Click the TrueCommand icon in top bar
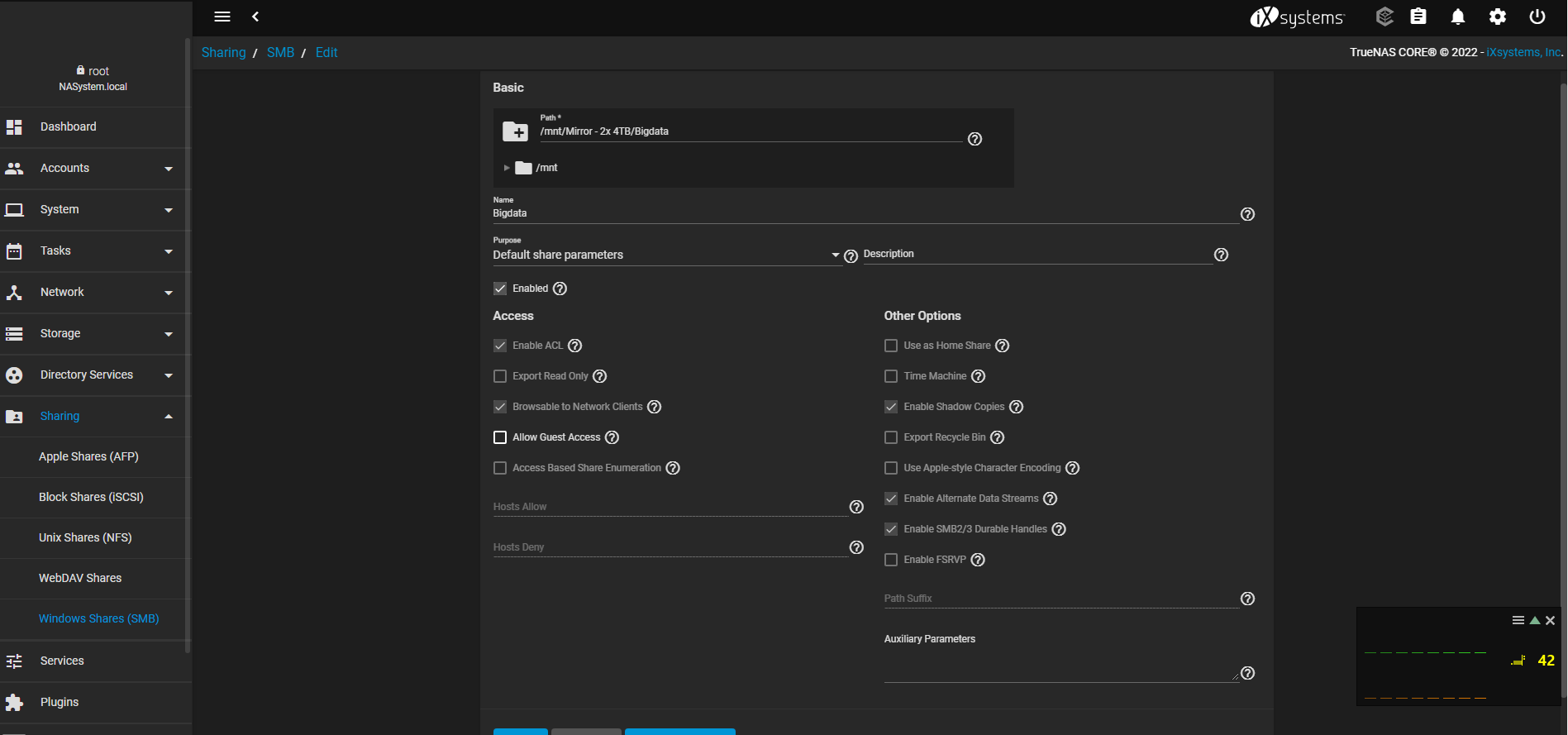Viewport: 1568px width, 735px height. coord(1385,17)
